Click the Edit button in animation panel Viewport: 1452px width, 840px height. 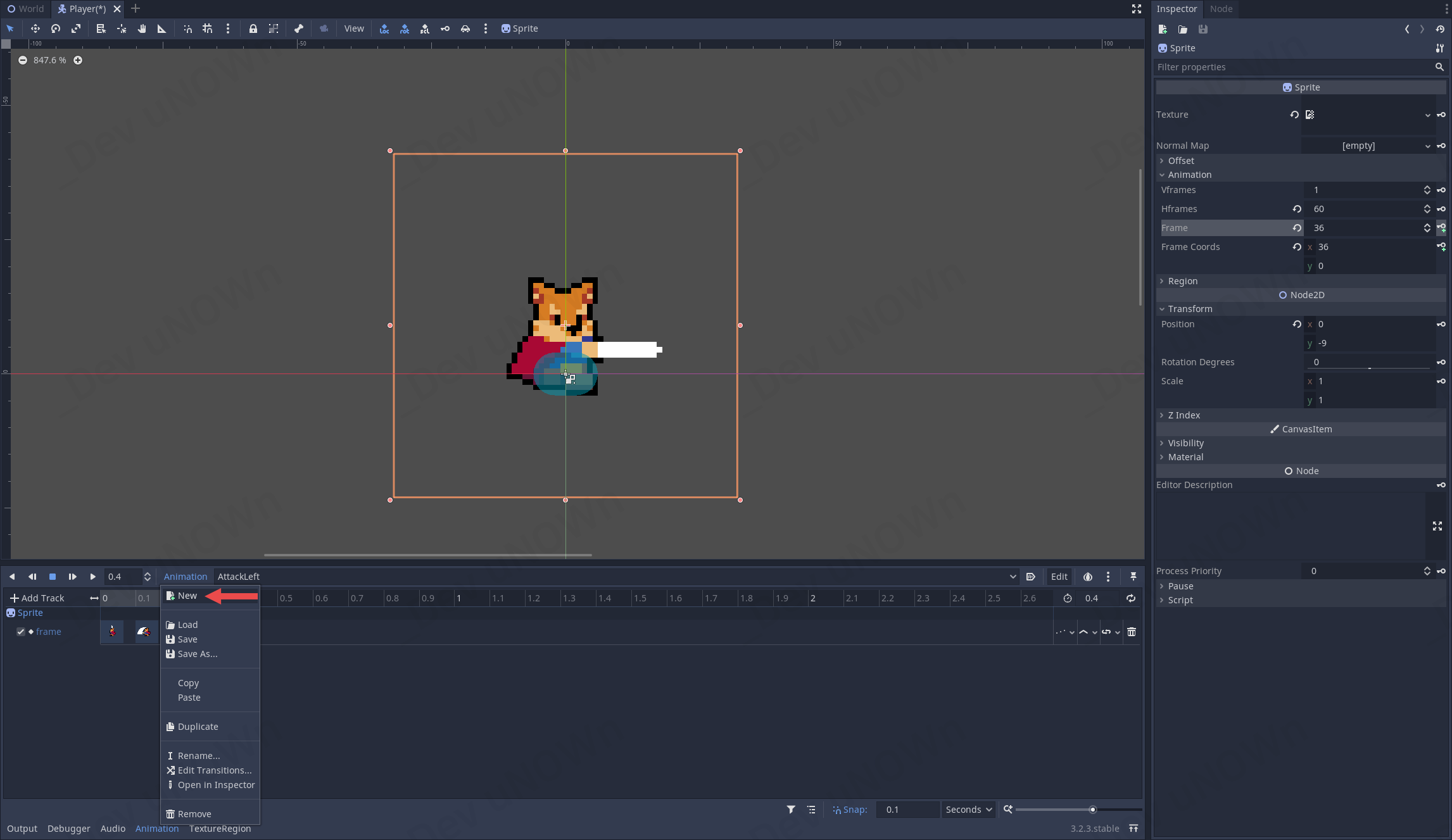coord(1059,577)
